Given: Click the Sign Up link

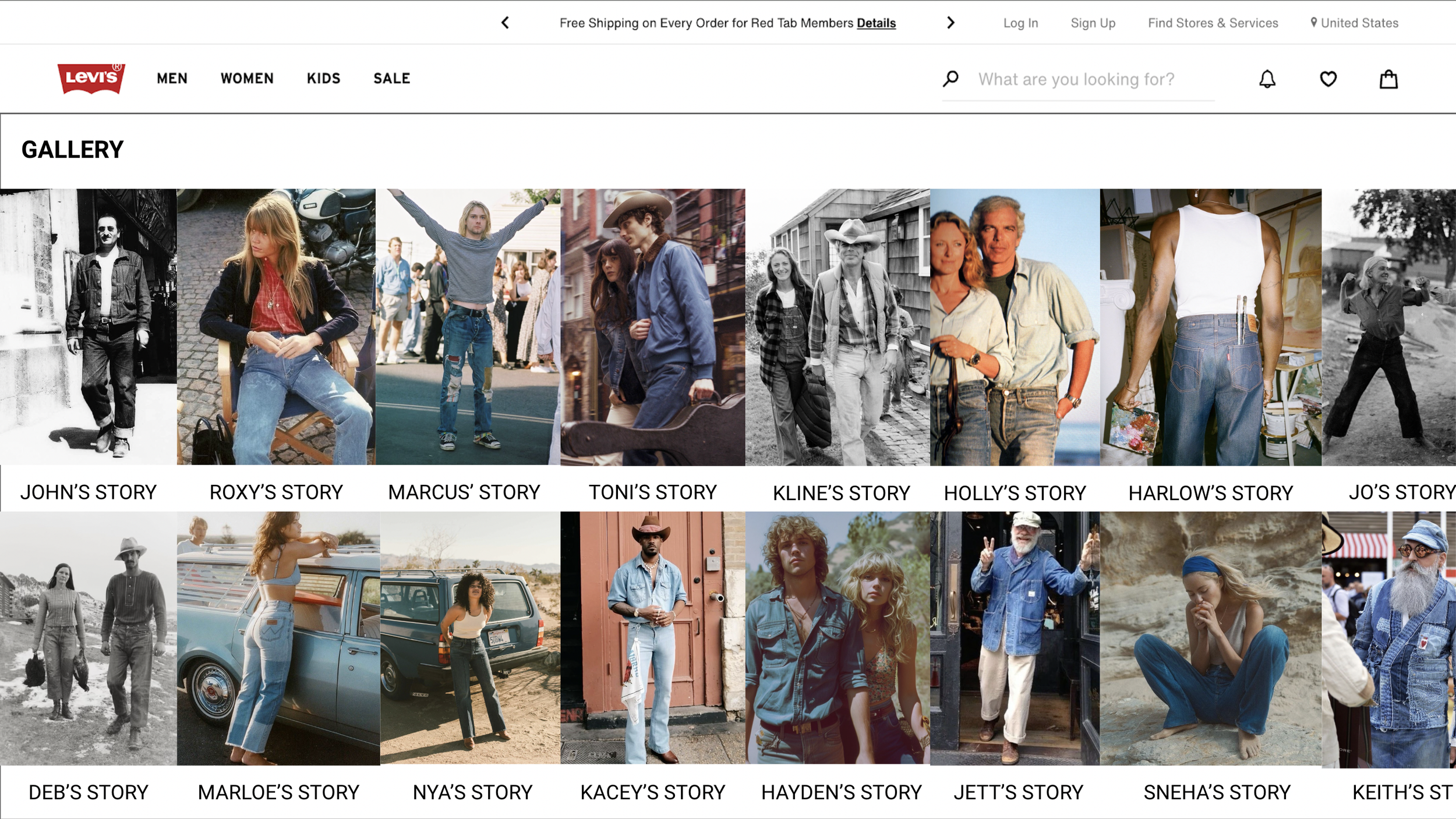Looking at the screenshot, I should [x=1093, y=23].
